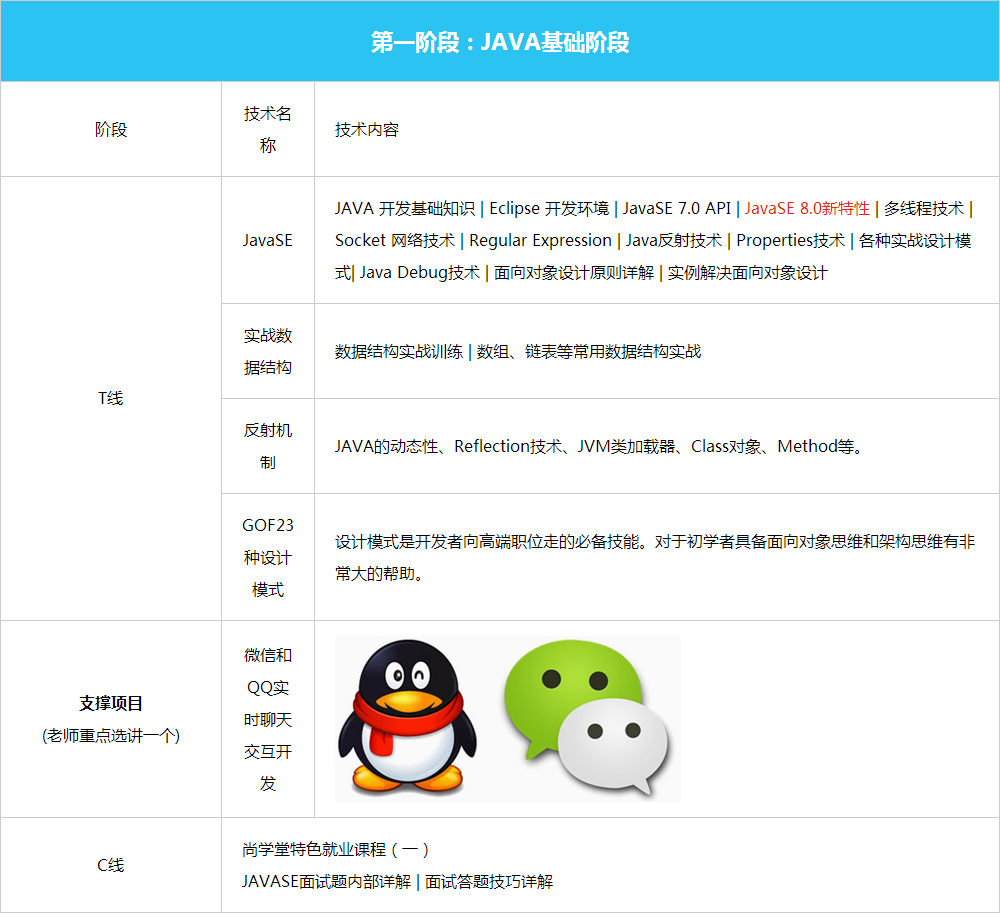This screenshot has height=913, width=1000.
Task: Click red text 'JavaSE 8.0新特性'
Action: coord(807,208)
